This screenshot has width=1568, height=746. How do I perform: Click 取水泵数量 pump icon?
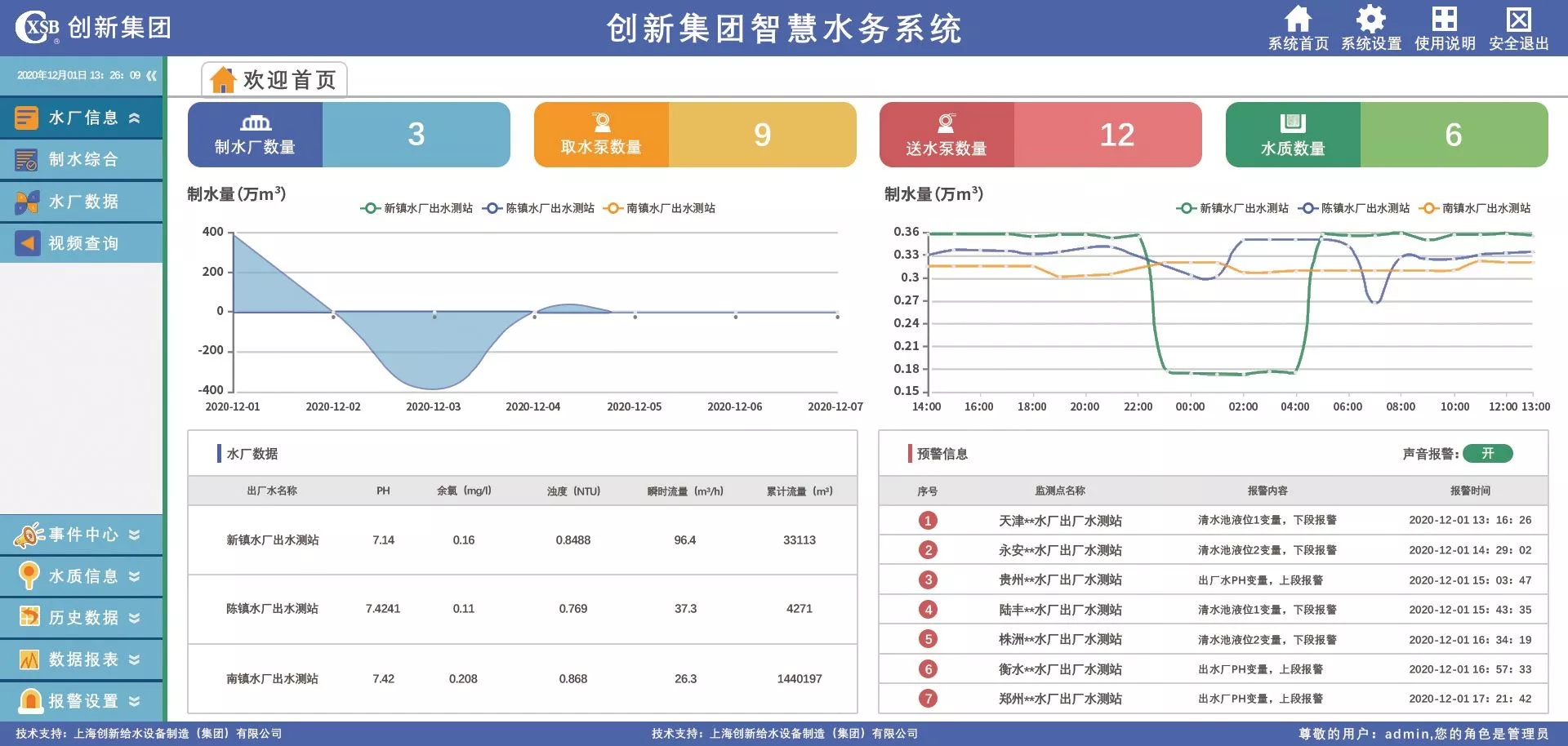coord(602,122)
